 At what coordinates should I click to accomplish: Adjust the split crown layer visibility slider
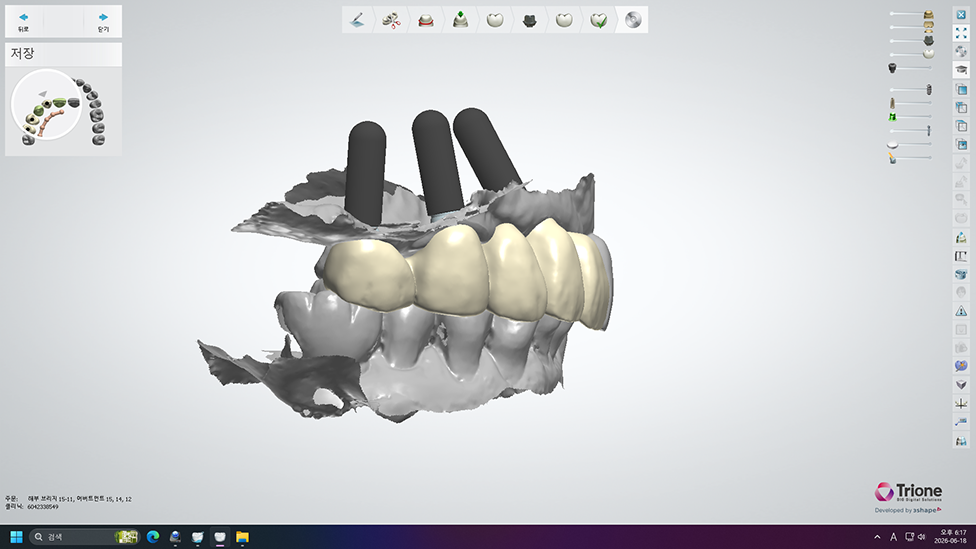click(x=911, y=27)
